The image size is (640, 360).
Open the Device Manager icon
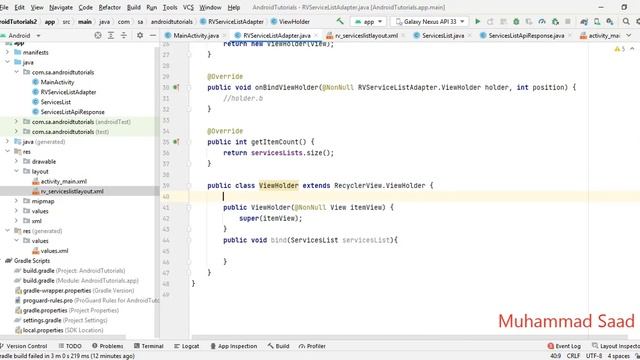click(597, 21)
